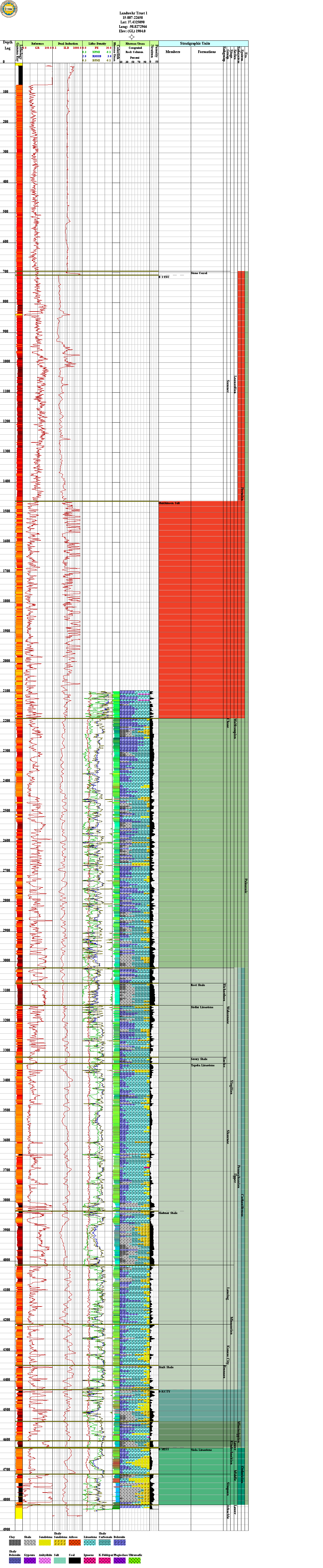This screenshot has height=1568, width=323.
Task: Click the Heebner Shale member label
Action: click(x=168, y=1213)
